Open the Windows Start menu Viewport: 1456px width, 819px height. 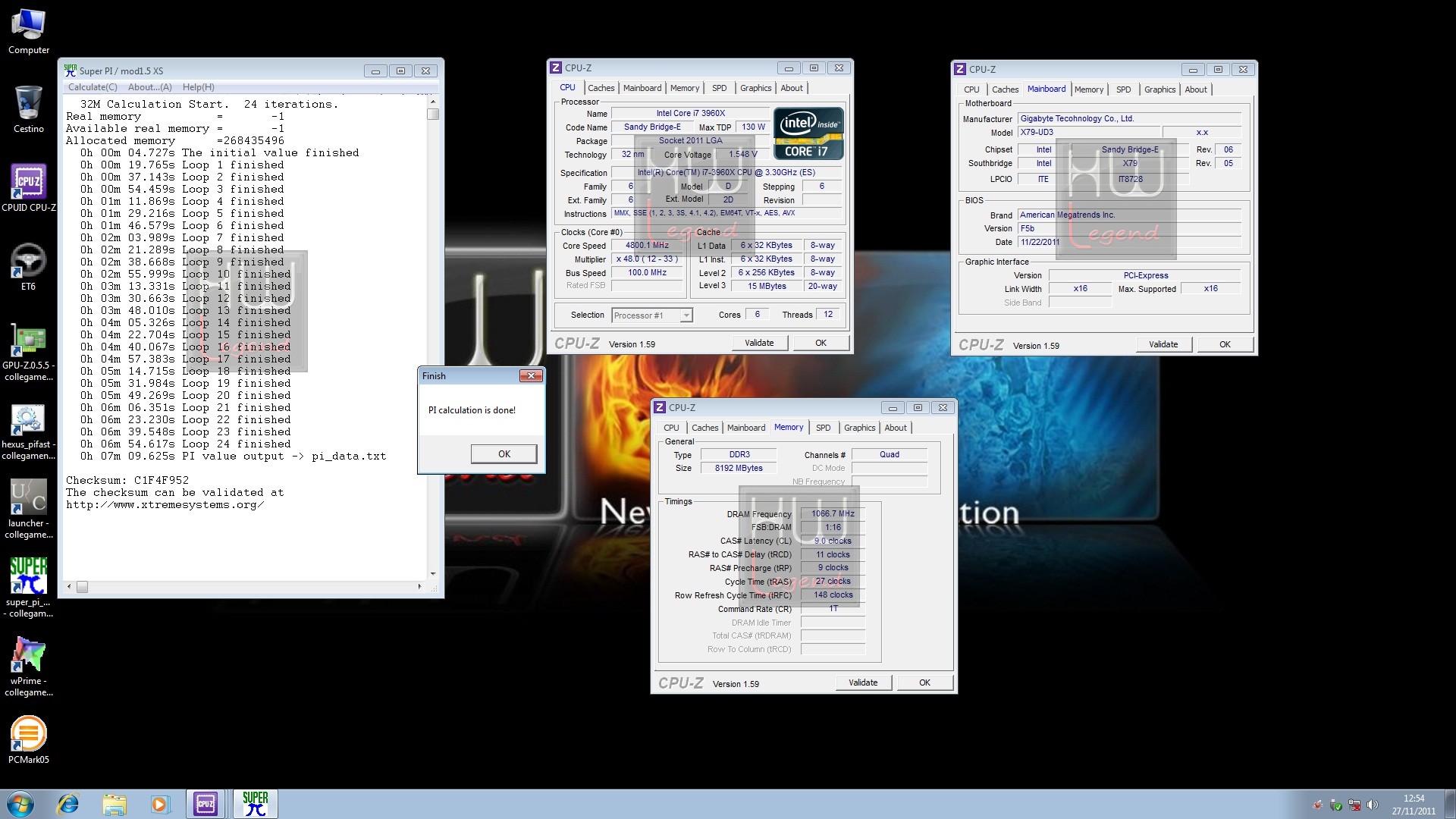(x=20, y=804)
